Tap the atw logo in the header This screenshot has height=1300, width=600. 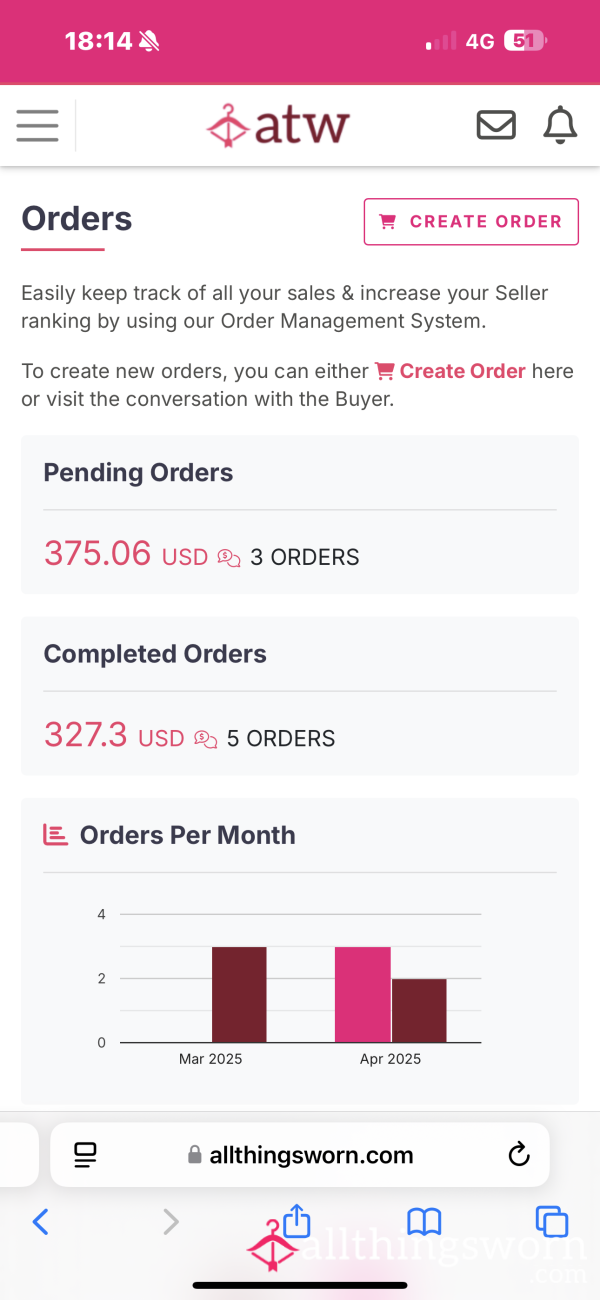pyautogui.click(x=278, y=126)
